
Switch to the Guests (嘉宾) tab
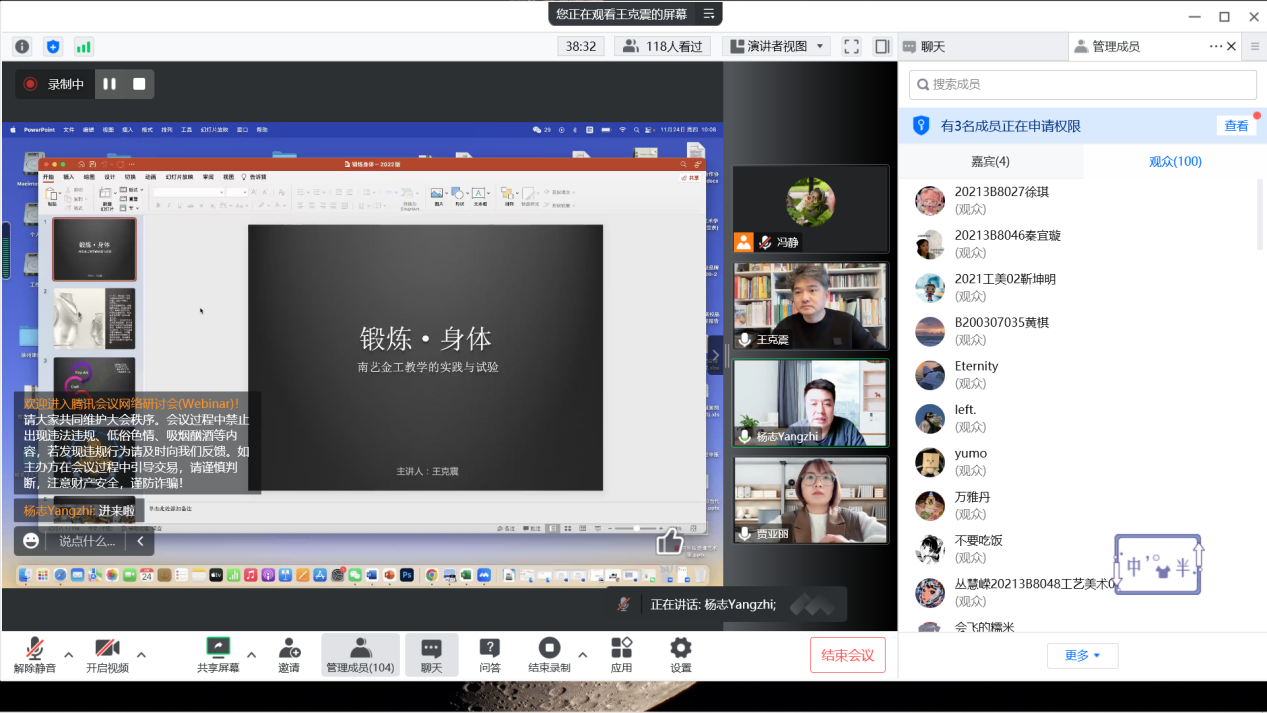(990, 161)
